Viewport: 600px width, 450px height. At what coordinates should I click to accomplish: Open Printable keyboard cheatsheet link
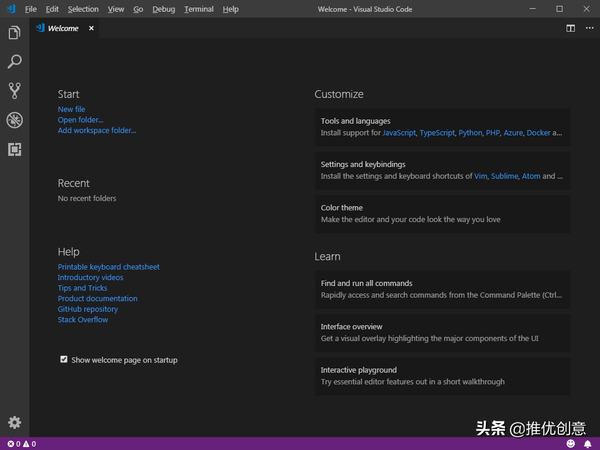point(109,267)
